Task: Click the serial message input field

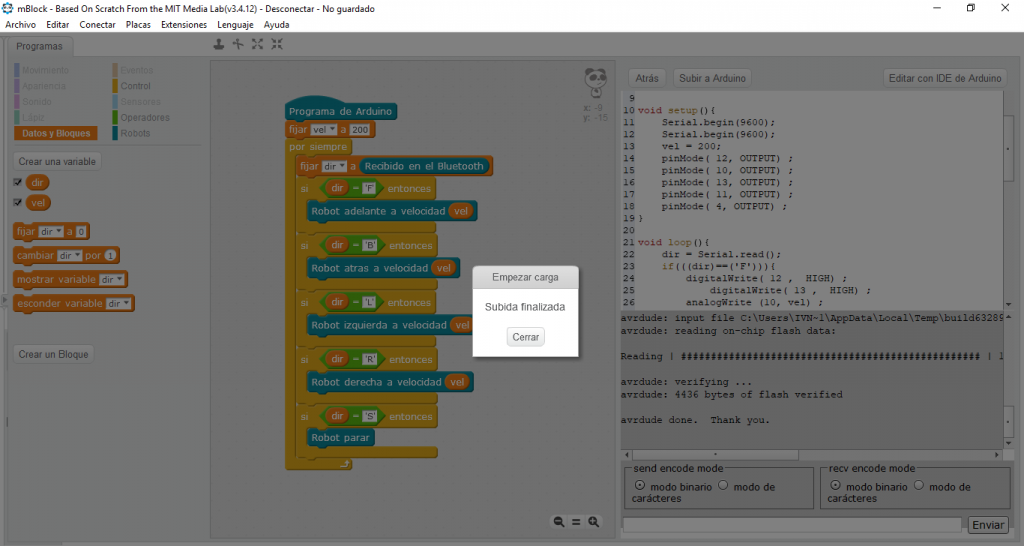Action: (x=793, y=525)
